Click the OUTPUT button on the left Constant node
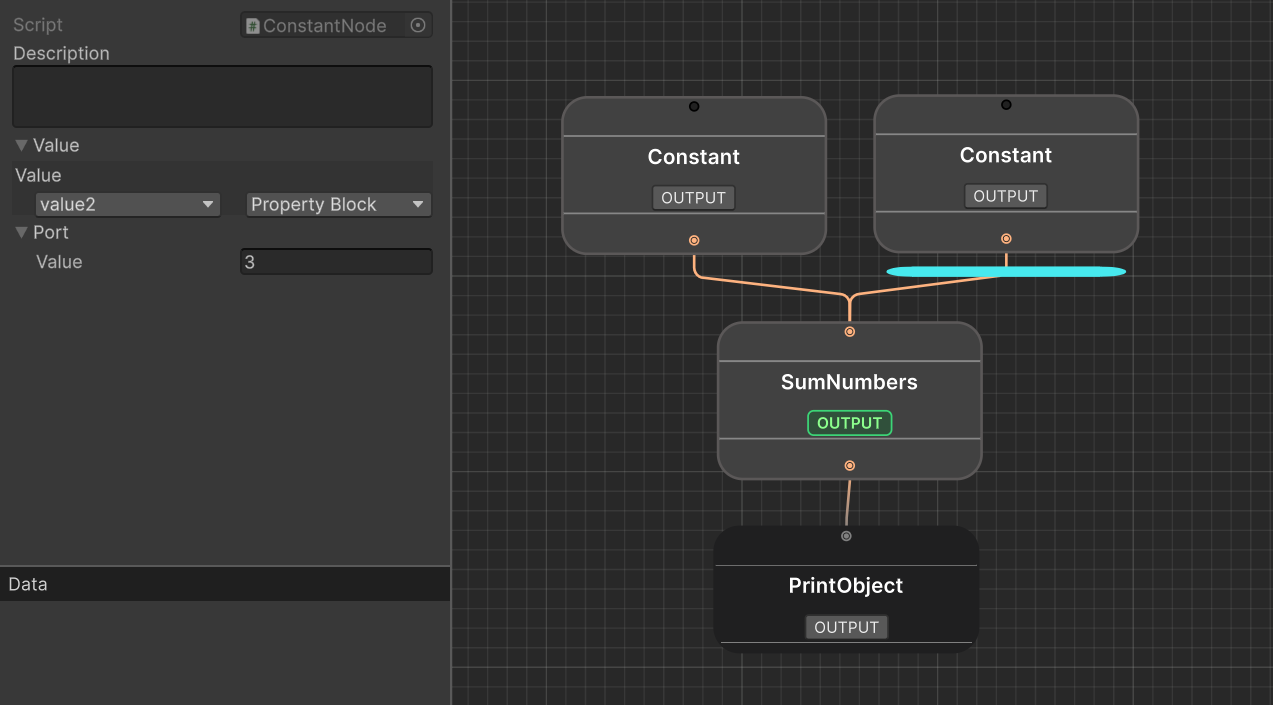 point(694,197)
